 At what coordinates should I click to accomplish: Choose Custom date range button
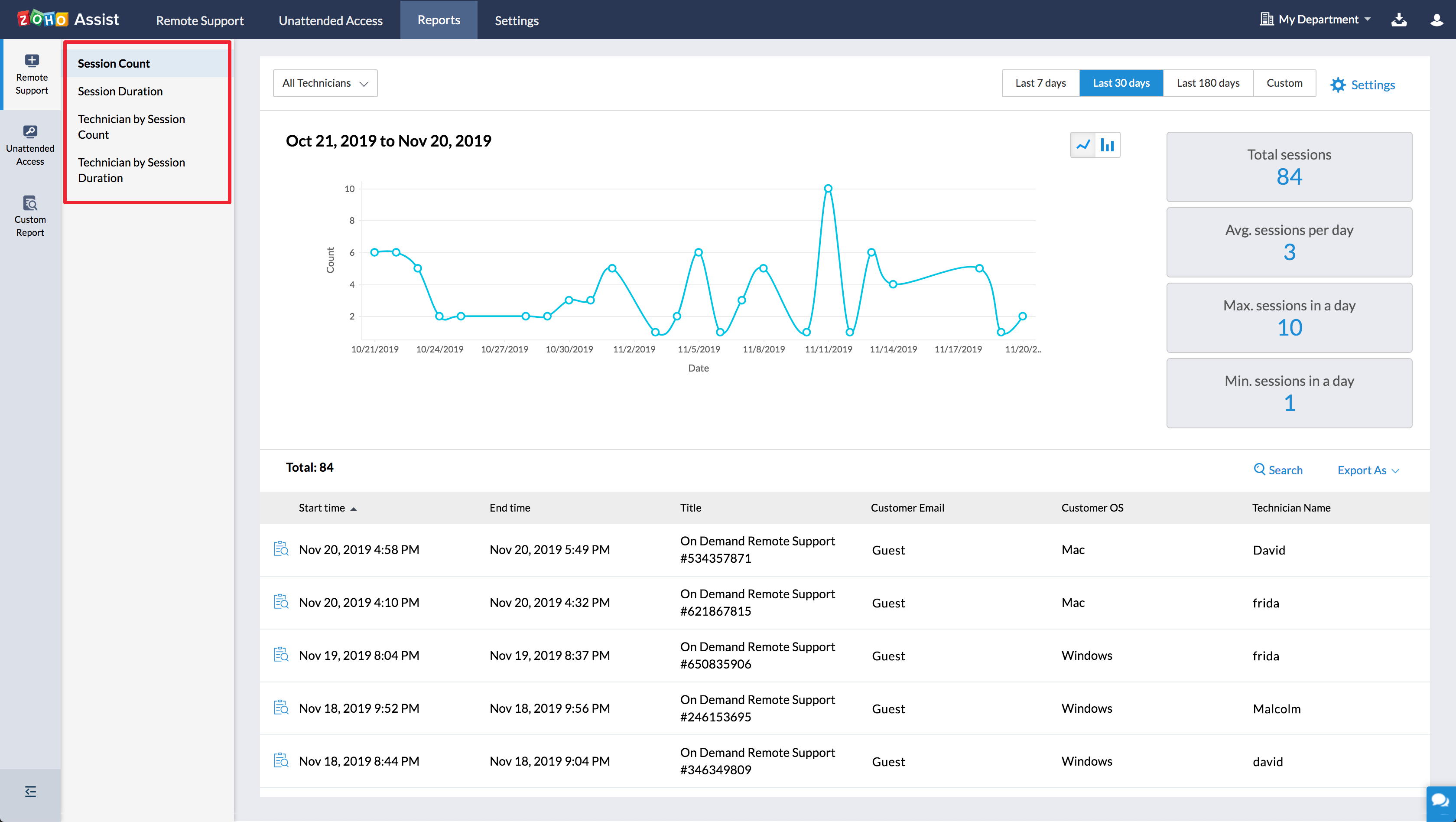tap(1284, 83)
